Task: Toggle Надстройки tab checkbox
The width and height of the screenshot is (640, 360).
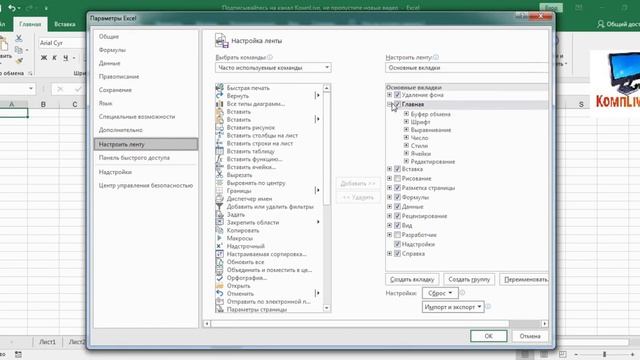Action: tap(397, 244)
